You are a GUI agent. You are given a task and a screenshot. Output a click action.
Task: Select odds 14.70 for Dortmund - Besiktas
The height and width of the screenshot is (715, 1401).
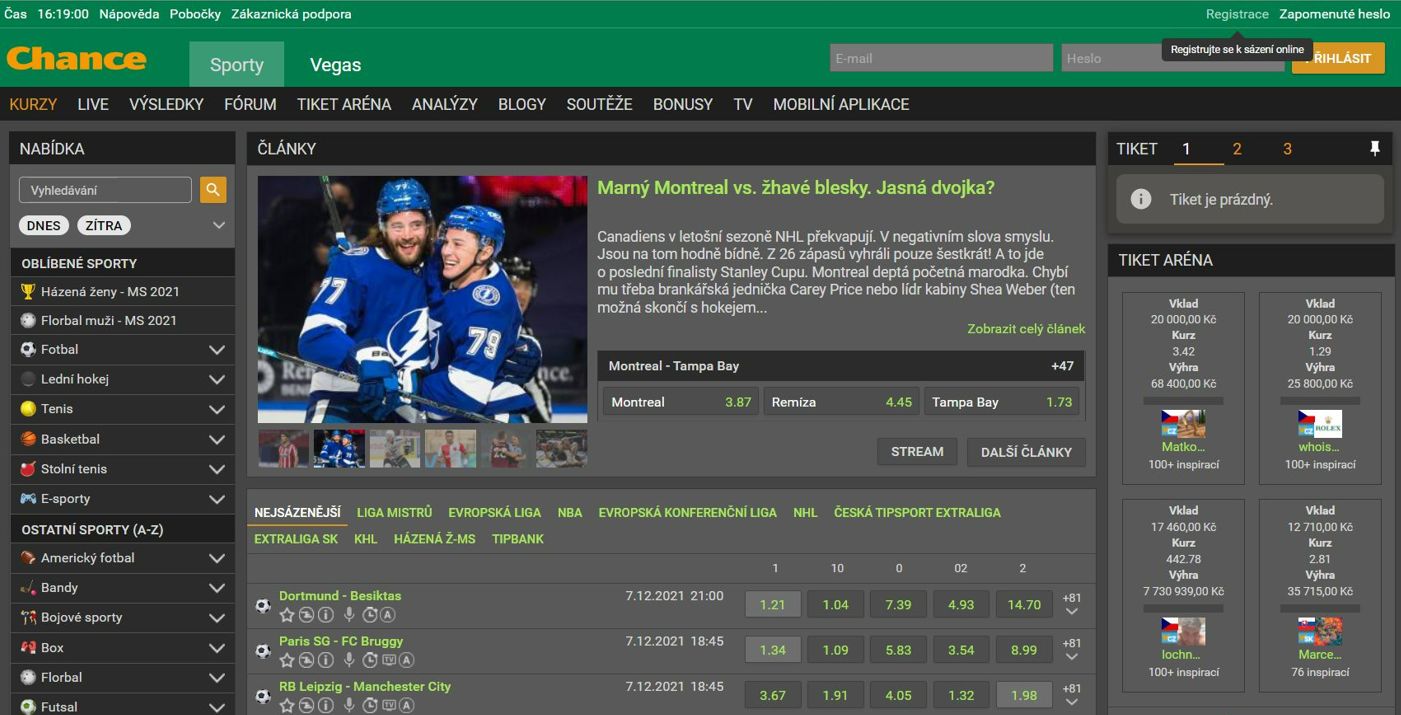pyautogui.click(x=1024, y=605)
